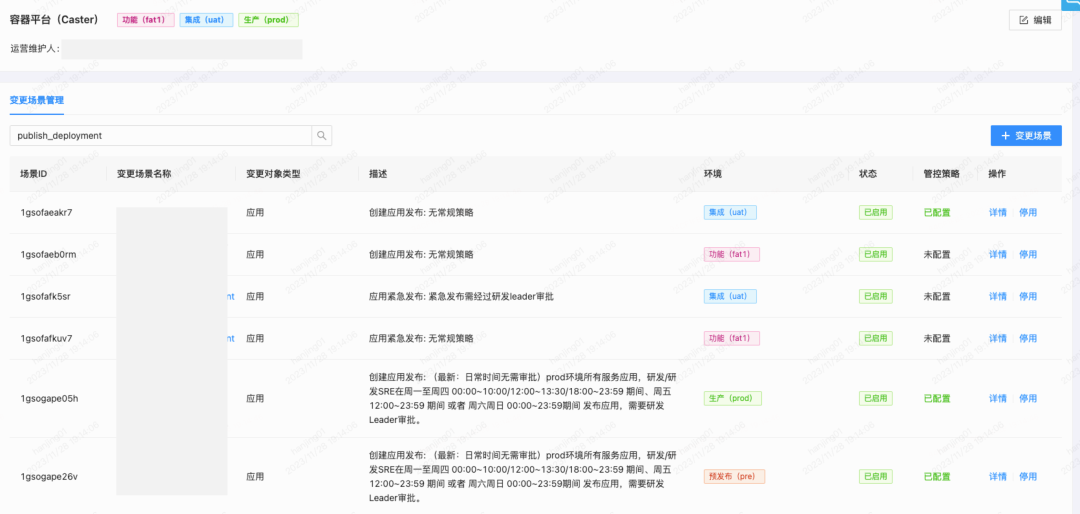Click the 状态 column header

[868, 174]
